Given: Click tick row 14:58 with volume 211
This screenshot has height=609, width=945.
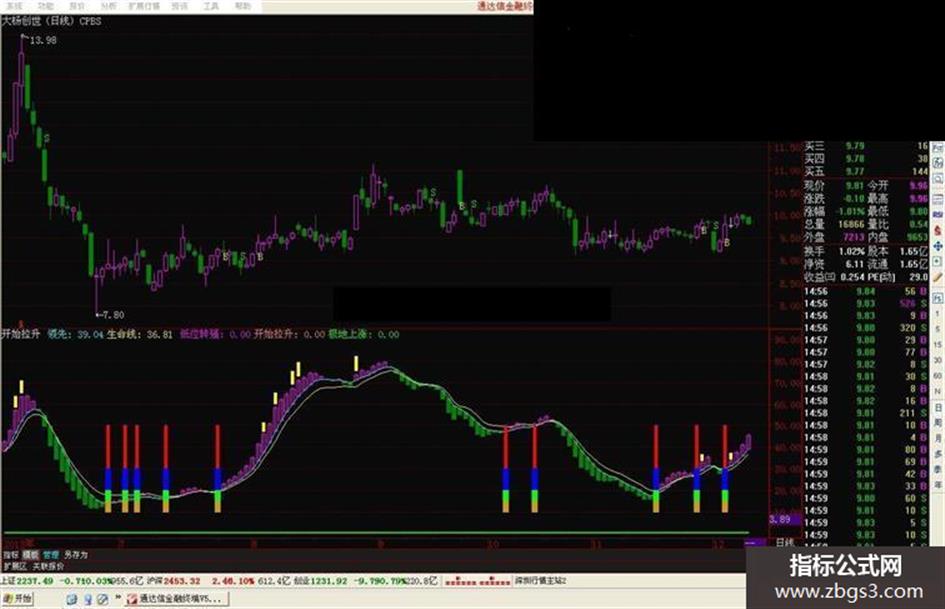Looking at the screenshot, I should [866, 413].
